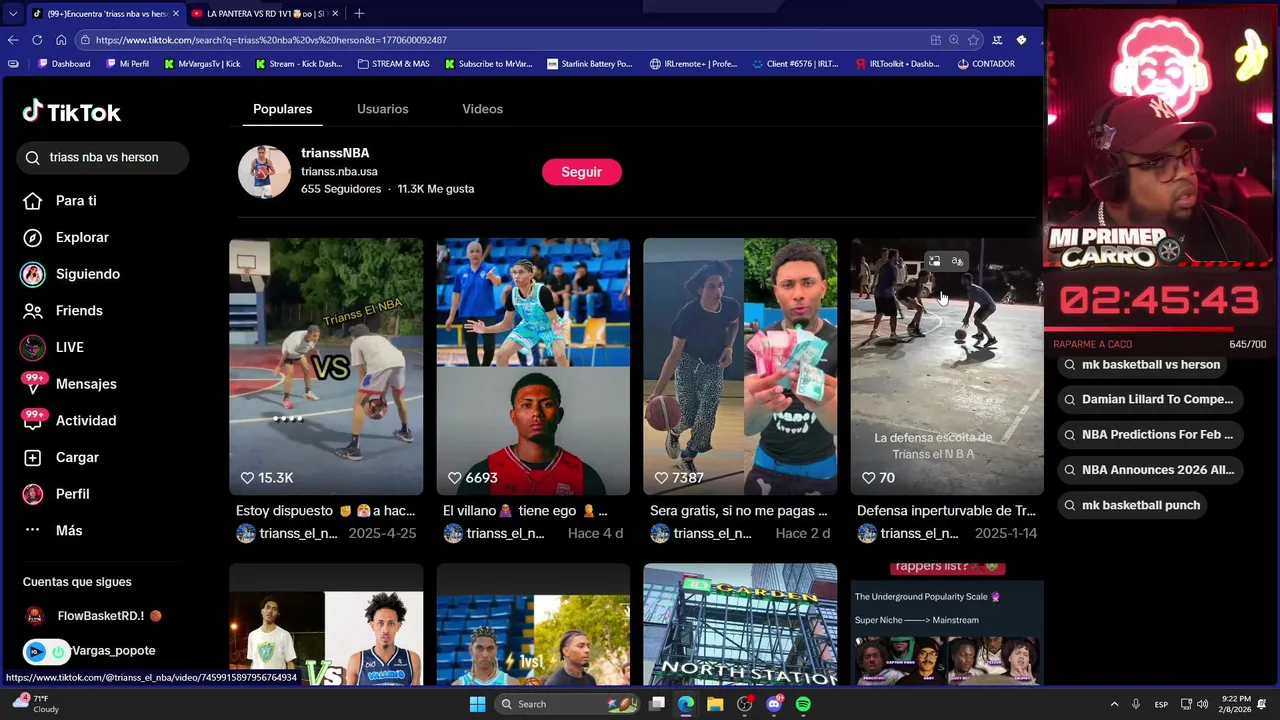Image resolution: width=1280 pixels, height=720 pixels.
Task: Open the weather widget showing 71°F
Action: click(x=35, y=704)
